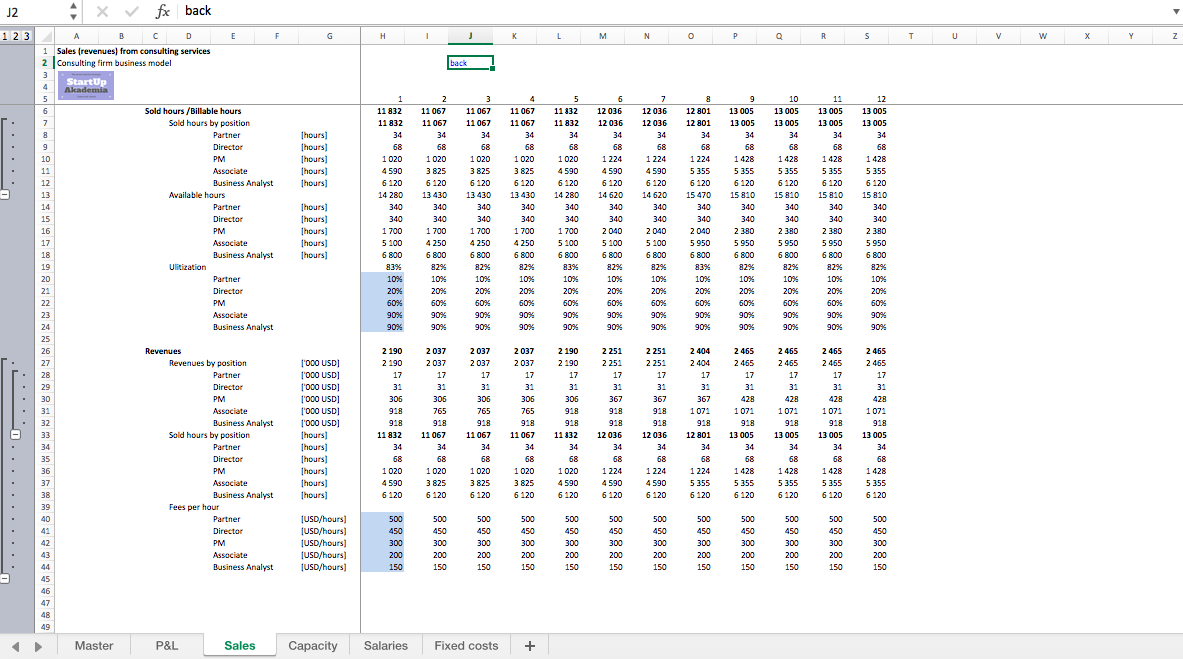The width and height of the screenshot is (1183, 659).
Task: Open the P&L sheet tab
Action: point(166,645)
